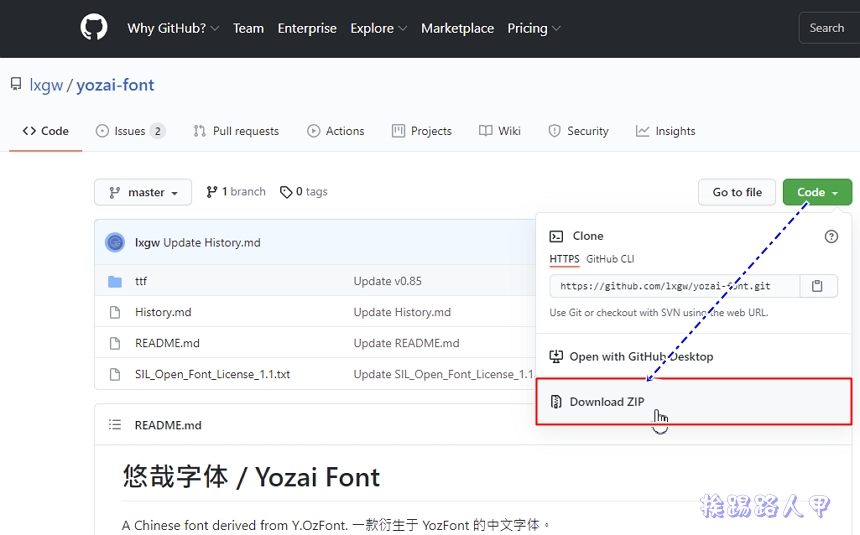Viewport: 860px width, 535px height.
Task: Select the GitHub CLI clone tab
Action: [x=610, y=259]
